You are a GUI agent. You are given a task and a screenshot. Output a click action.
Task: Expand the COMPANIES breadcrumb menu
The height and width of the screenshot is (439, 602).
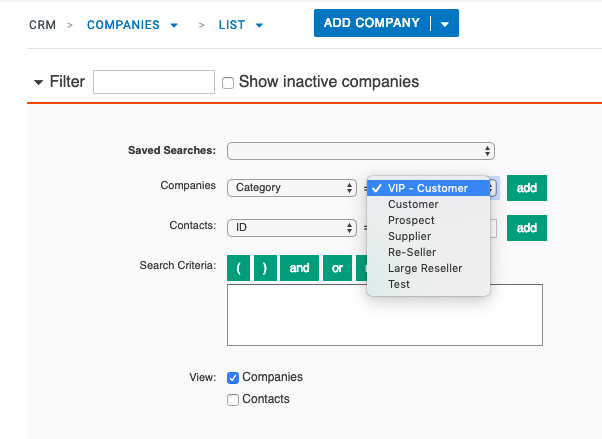click(175, 25)
